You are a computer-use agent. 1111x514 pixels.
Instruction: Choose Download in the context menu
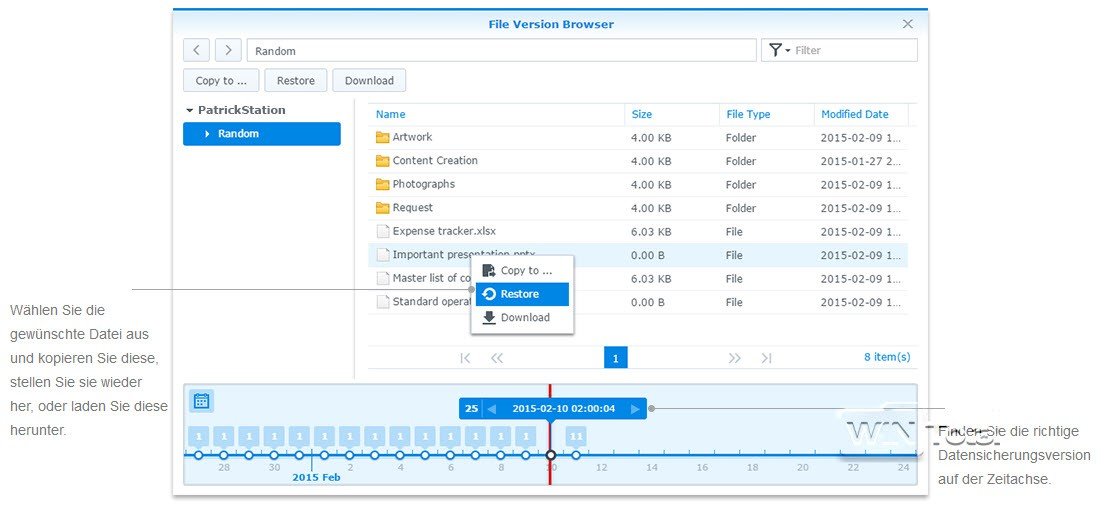coord(522,318)
